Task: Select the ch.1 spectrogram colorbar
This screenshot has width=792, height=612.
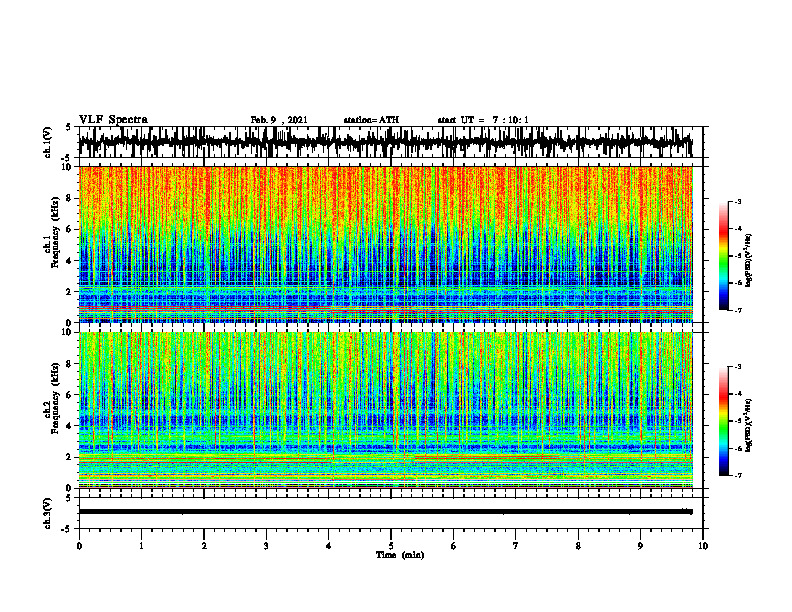Action: [723, 256]
